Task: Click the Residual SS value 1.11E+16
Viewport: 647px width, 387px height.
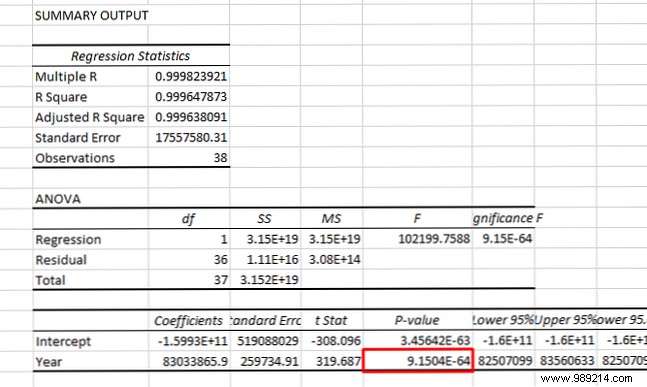Action: tap(272, 260)
